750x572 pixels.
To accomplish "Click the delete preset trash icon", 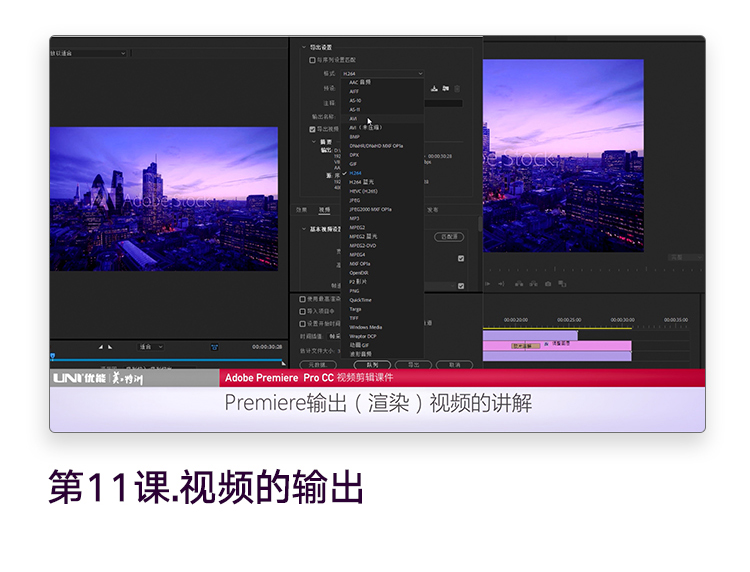I will point(457,88).
